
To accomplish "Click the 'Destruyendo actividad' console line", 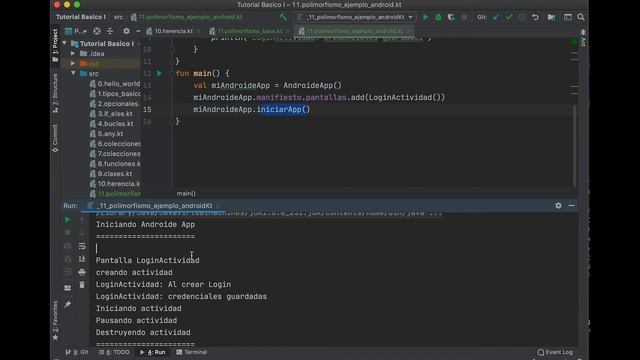I will click(x=143, y=333).
